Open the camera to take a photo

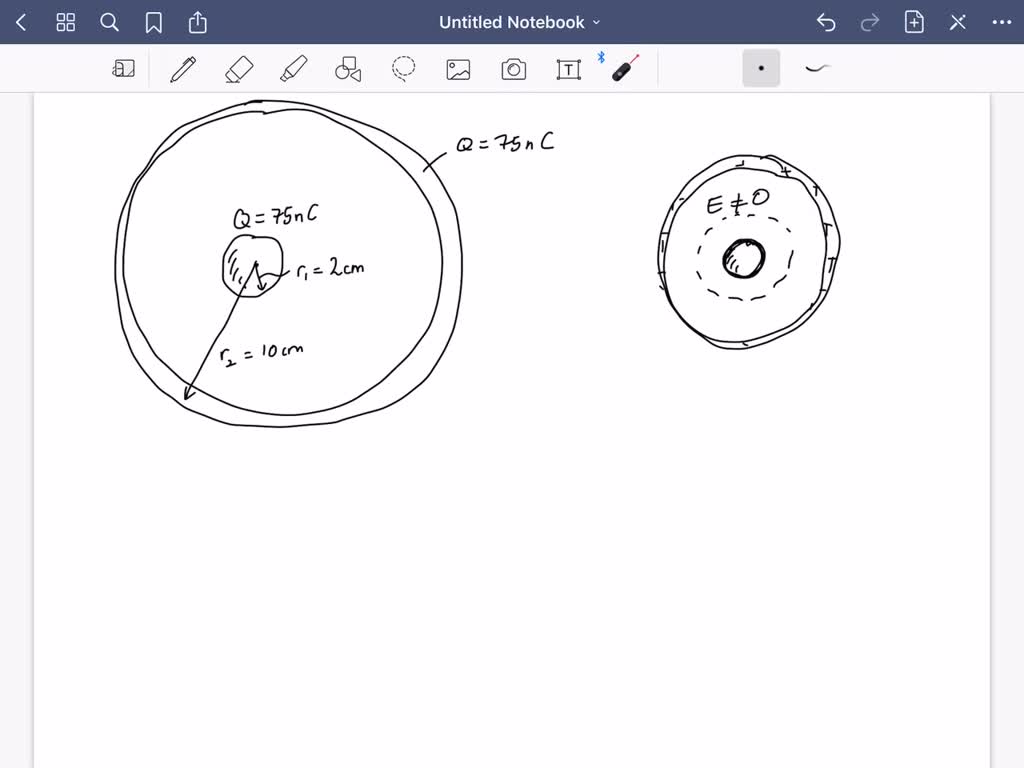coord(513,68)
